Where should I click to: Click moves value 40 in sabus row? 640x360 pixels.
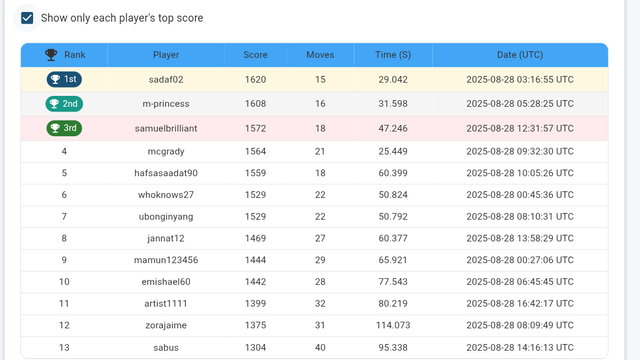pos(320,348)
